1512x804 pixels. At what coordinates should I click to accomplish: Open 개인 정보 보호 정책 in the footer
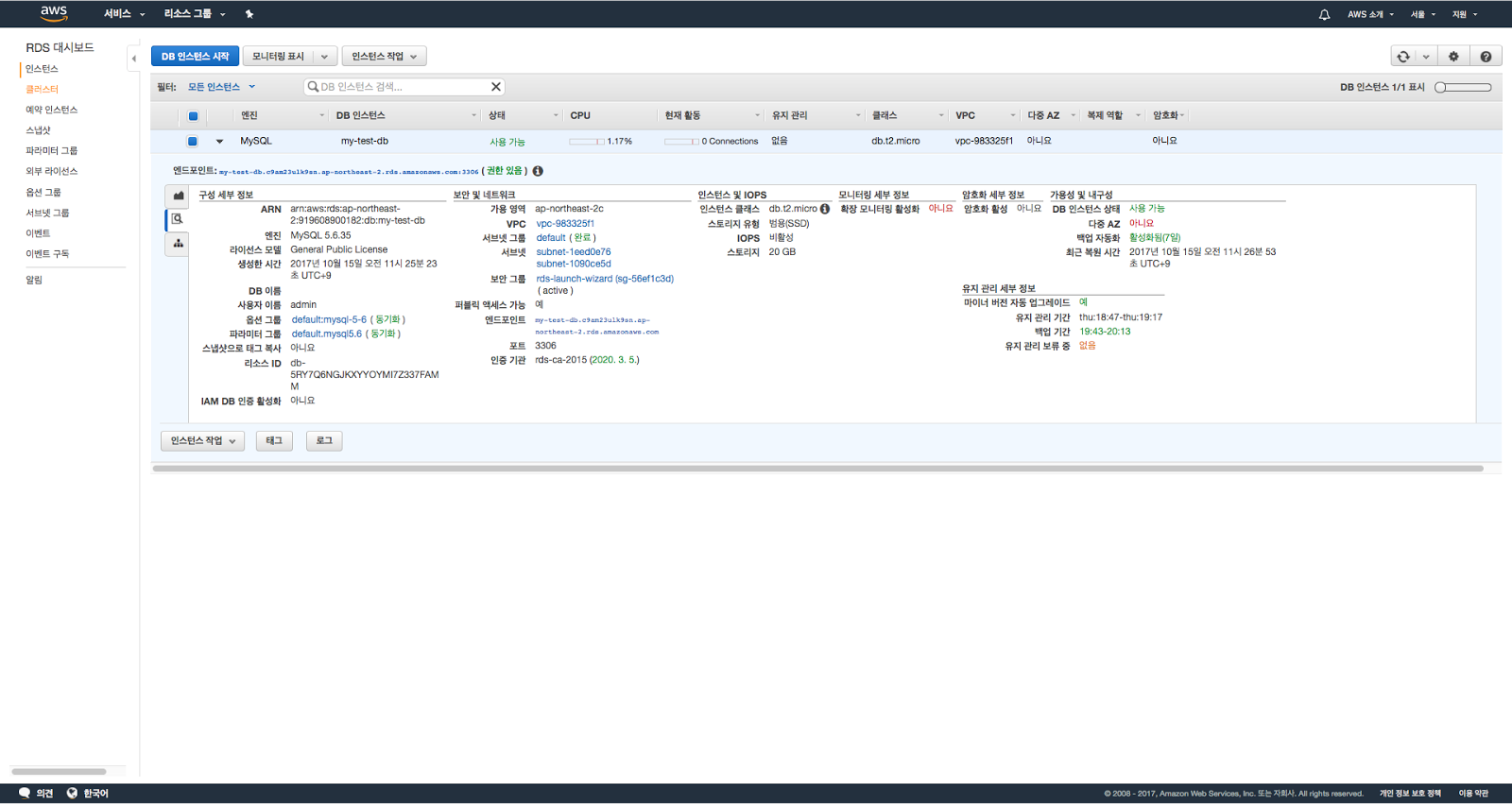coord(1410,794)
